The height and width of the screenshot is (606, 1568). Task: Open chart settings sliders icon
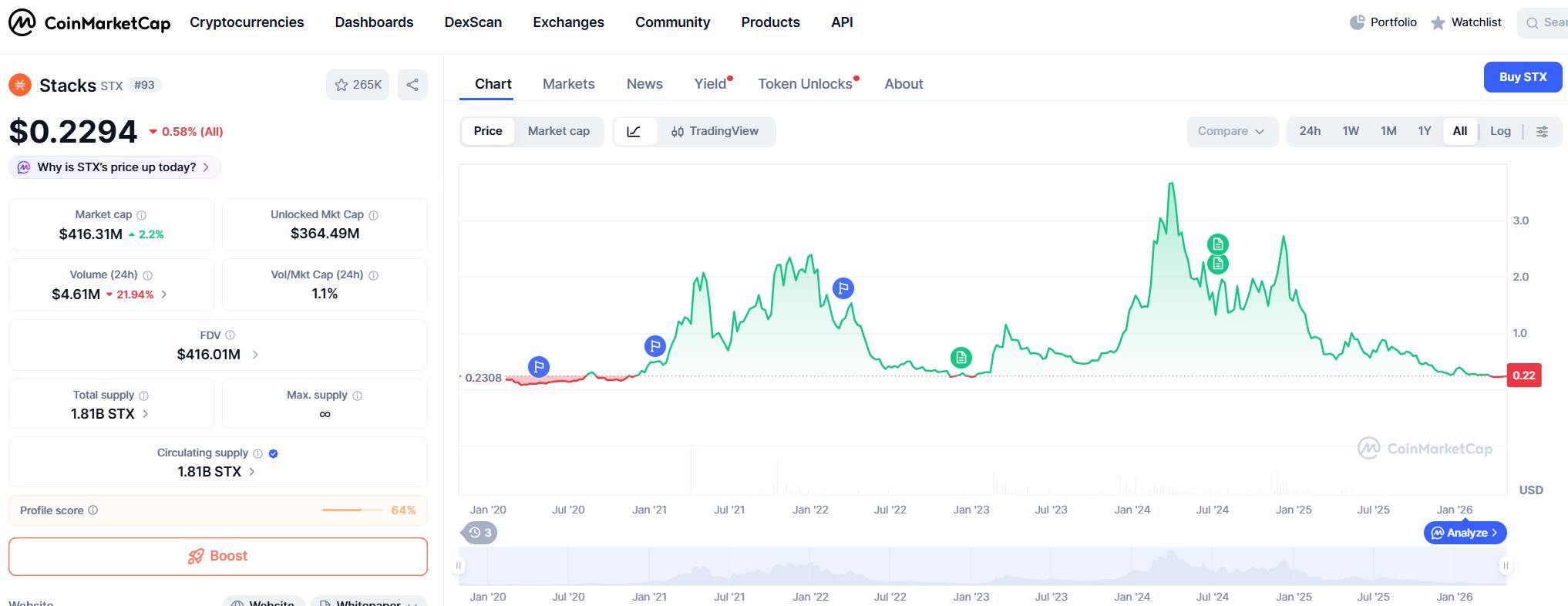click(1542, 132)
